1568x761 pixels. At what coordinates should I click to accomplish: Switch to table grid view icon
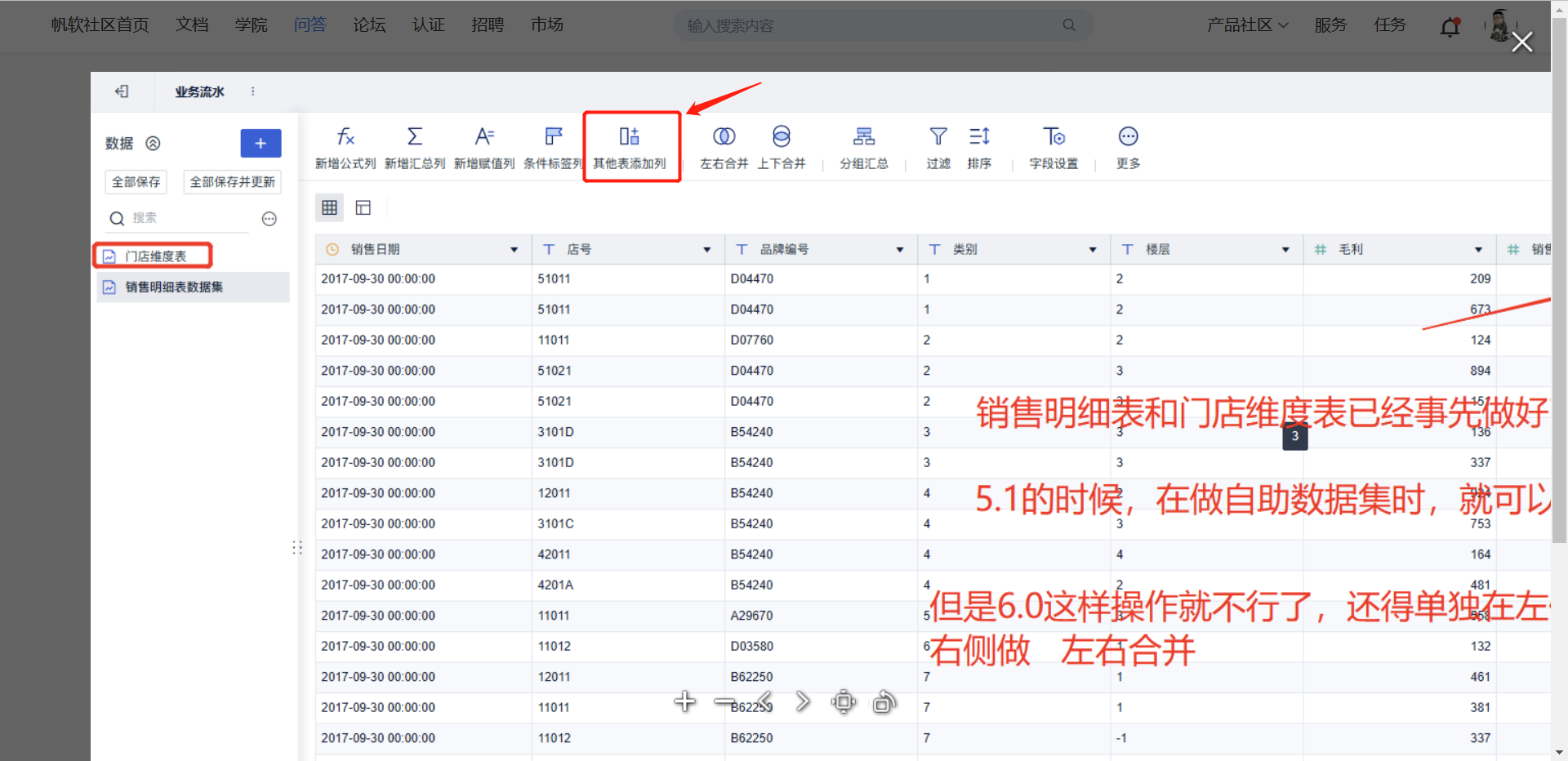point(329,207)
